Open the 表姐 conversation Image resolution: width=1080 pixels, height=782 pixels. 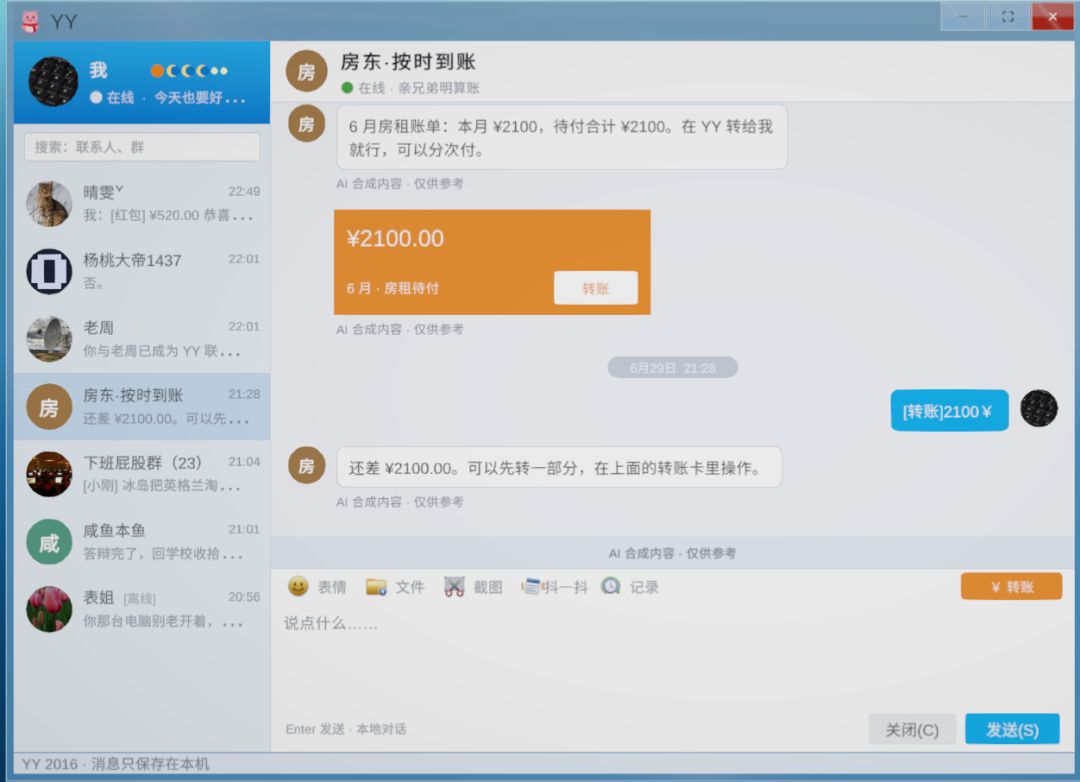[142, 609]
